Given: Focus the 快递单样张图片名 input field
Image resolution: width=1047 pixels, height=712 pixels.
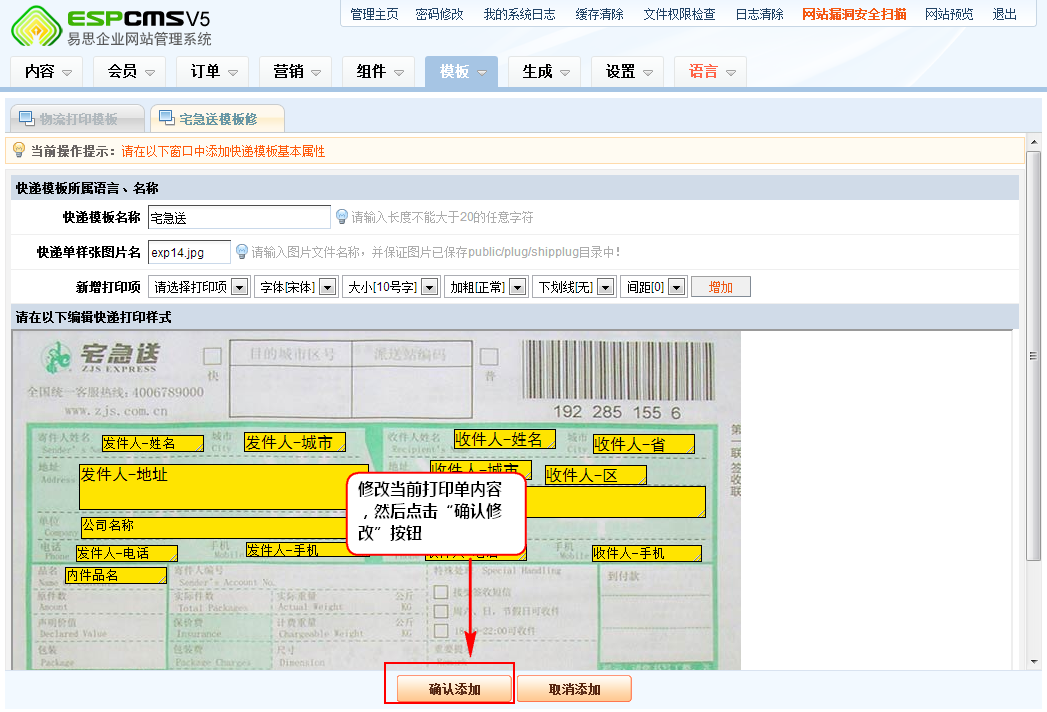Looking at the screenshot, I should 190,252.
